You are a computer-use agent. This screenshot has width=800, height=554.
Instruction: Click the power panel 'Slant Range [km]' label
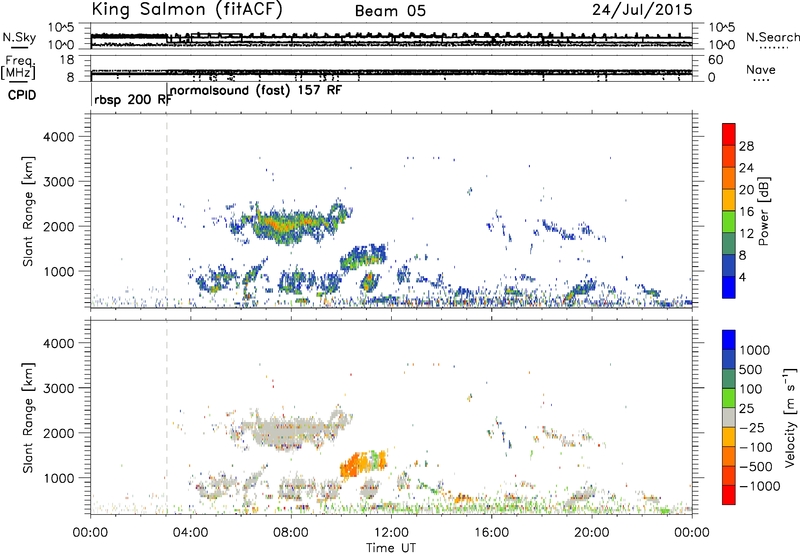(x=28, y=211)
